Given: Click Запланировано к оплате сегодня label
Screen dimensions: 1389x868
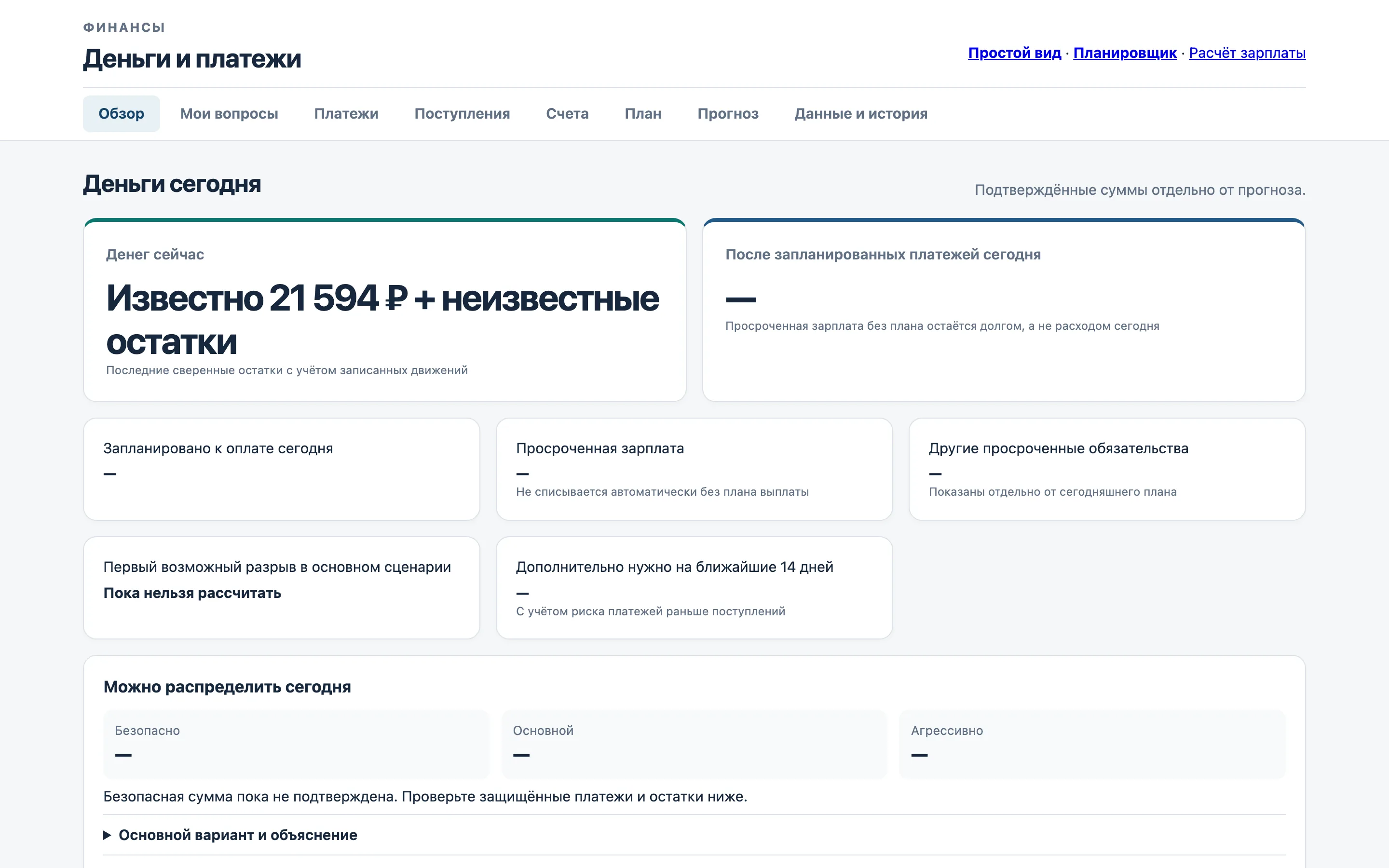Looking at the screenshot, I should pyautogui.click(x=218, y=448).
